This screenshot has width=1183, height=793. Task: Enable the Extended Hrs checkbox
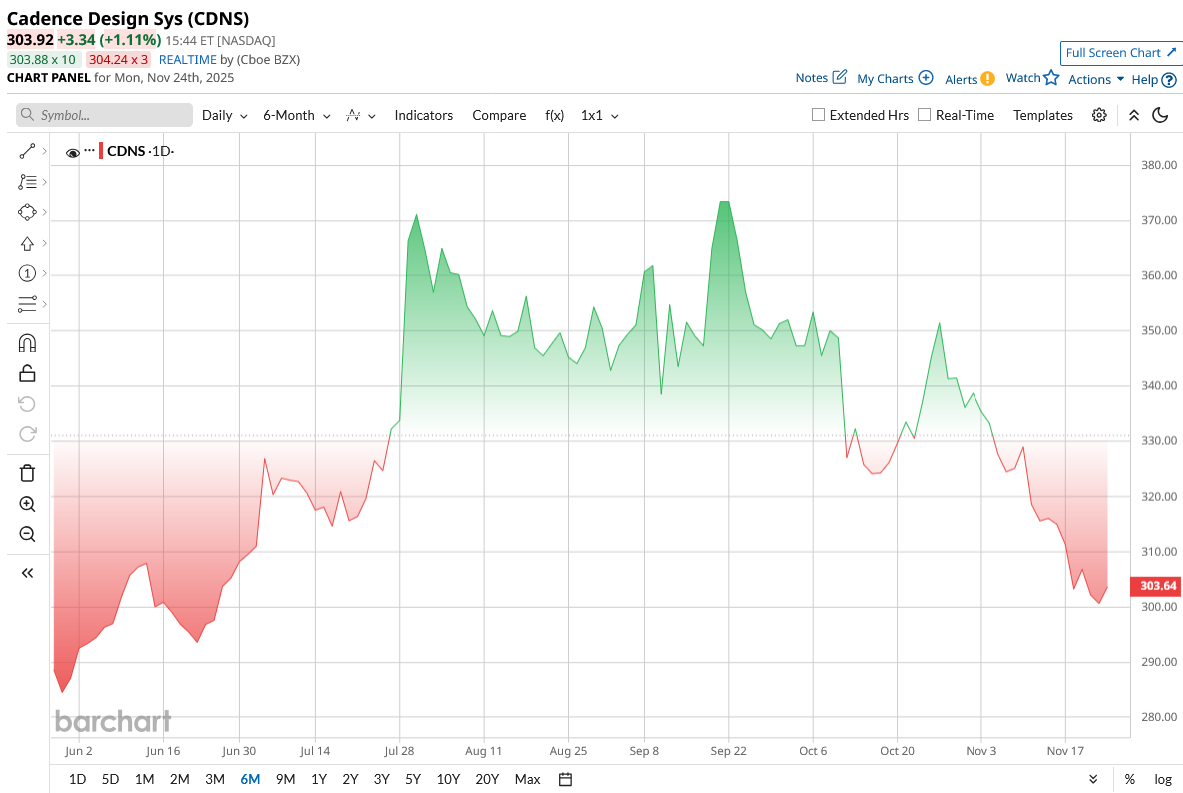pyautogui.click(x=818, y=115)
